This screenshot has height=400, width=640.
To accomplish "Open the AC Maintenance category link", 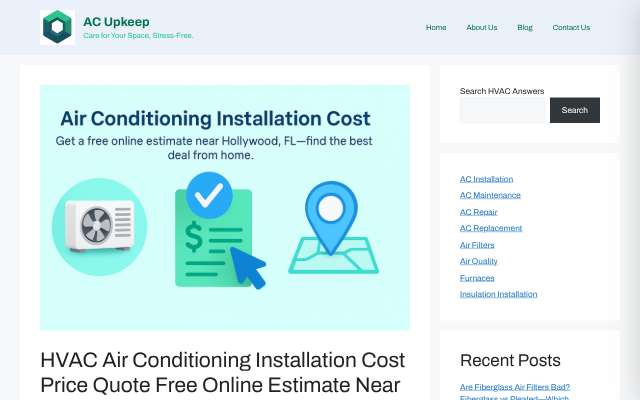I will (x=490, y=195).
